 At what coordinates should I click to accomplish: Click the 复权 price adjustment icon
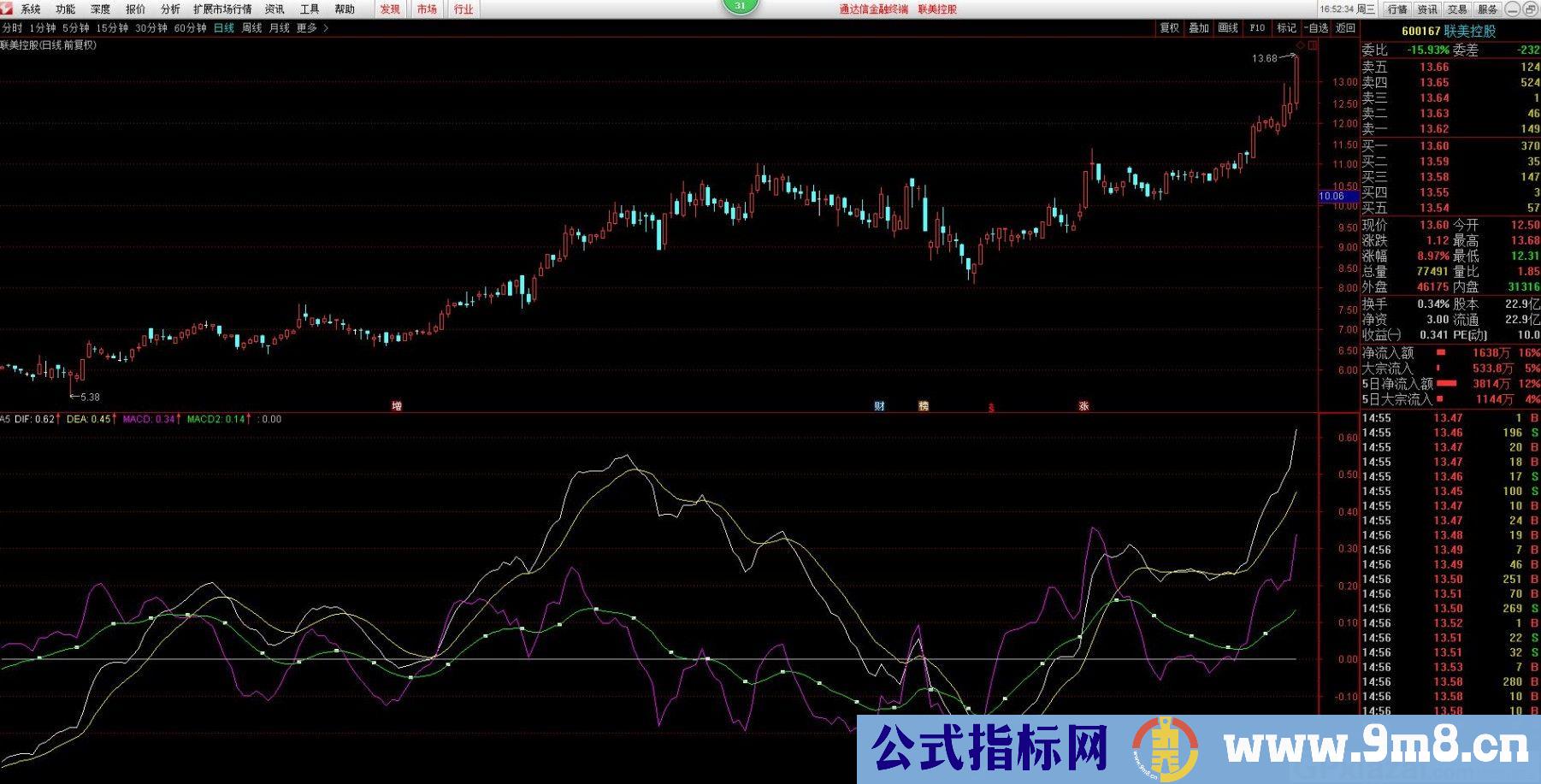1169,27
